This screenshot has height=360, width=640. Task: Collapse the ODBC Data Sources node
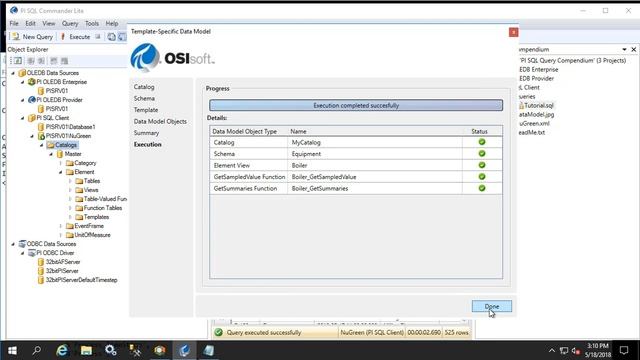pos(13,244)
